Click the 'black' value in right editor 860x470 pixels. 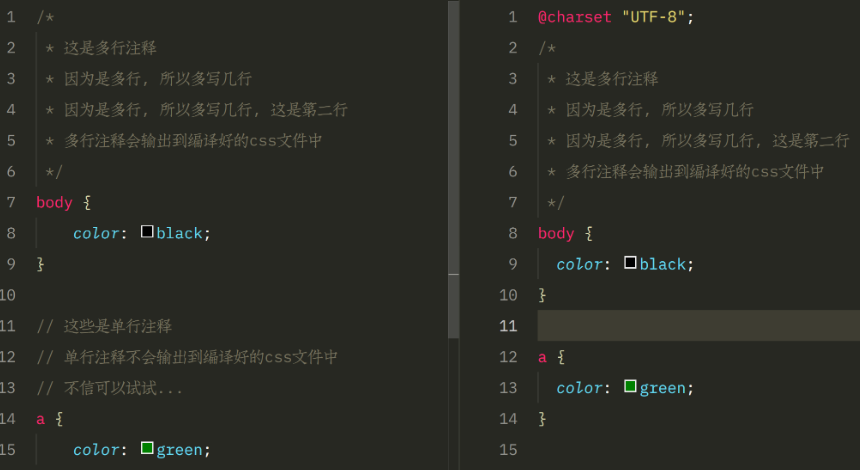pos(662,264)
